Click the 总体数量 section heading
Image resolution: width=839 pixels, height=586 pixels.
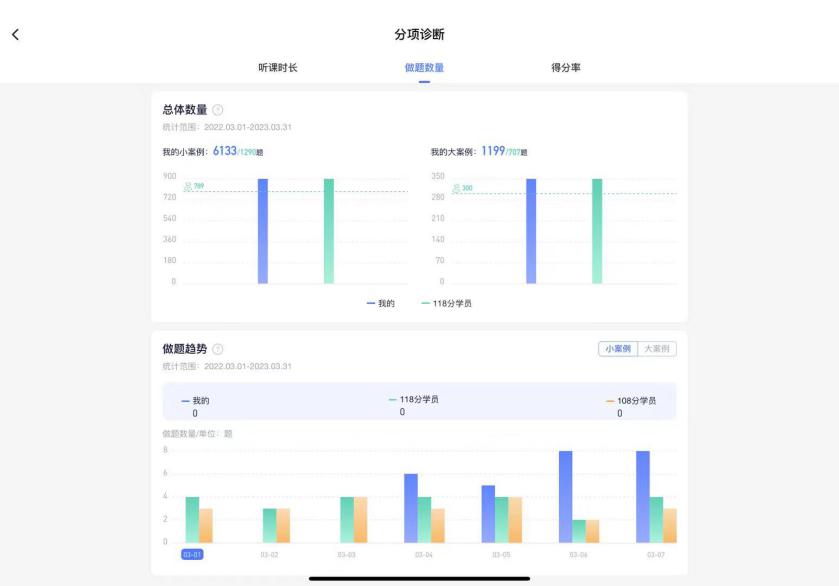pyautogui.click(x=185, y=110)
